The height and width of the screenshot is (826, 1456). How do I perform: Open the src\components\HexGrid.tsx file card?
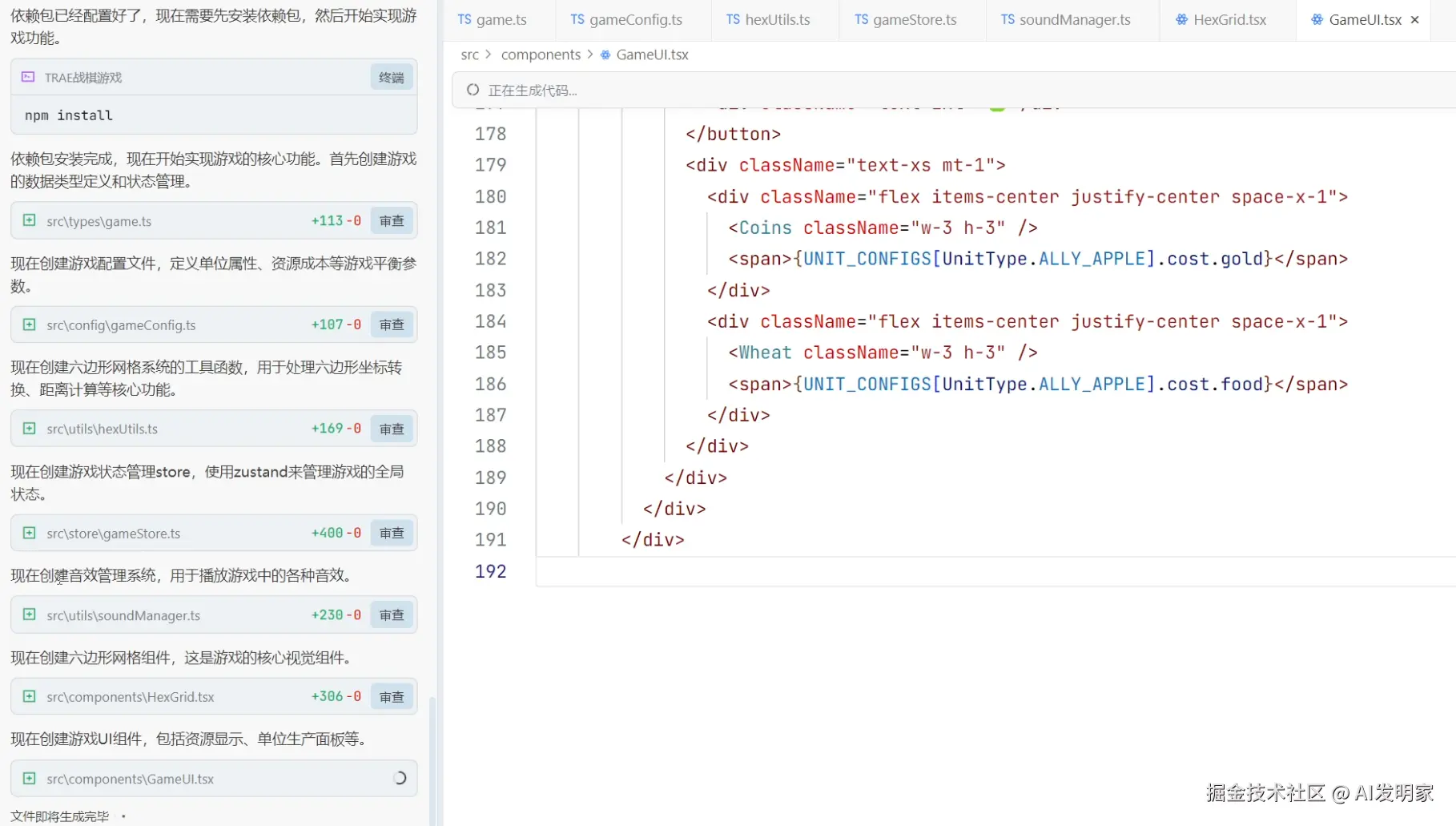(x=214, y=697)
